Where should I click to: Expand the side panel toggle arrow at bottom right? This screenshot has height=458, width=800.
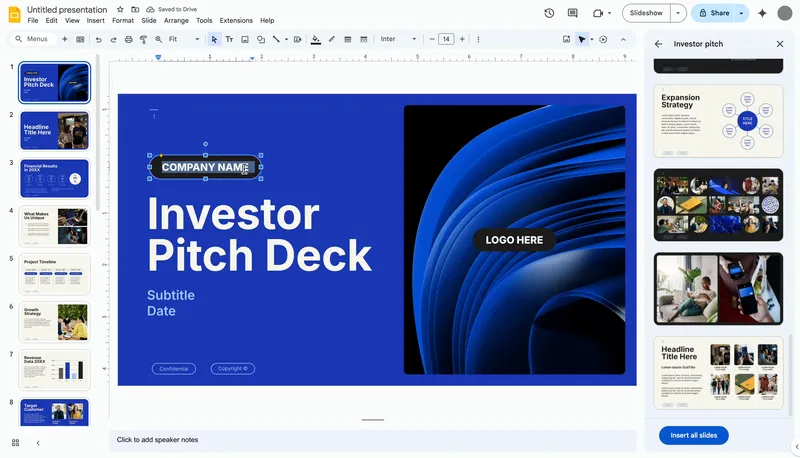point(796,447)
